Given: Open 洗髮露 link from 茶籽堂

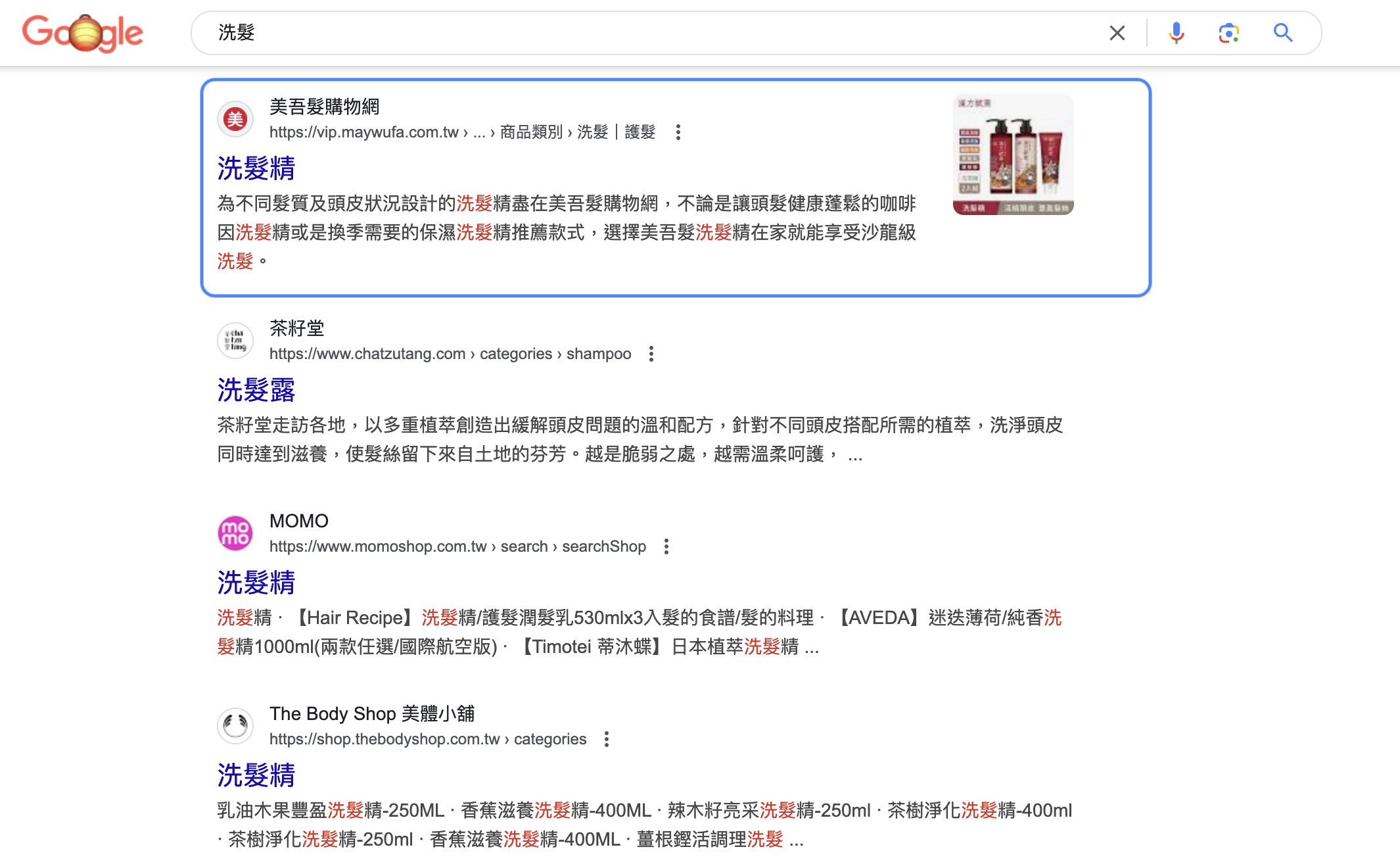Looking at the screenshot, I should pos(256,390).
